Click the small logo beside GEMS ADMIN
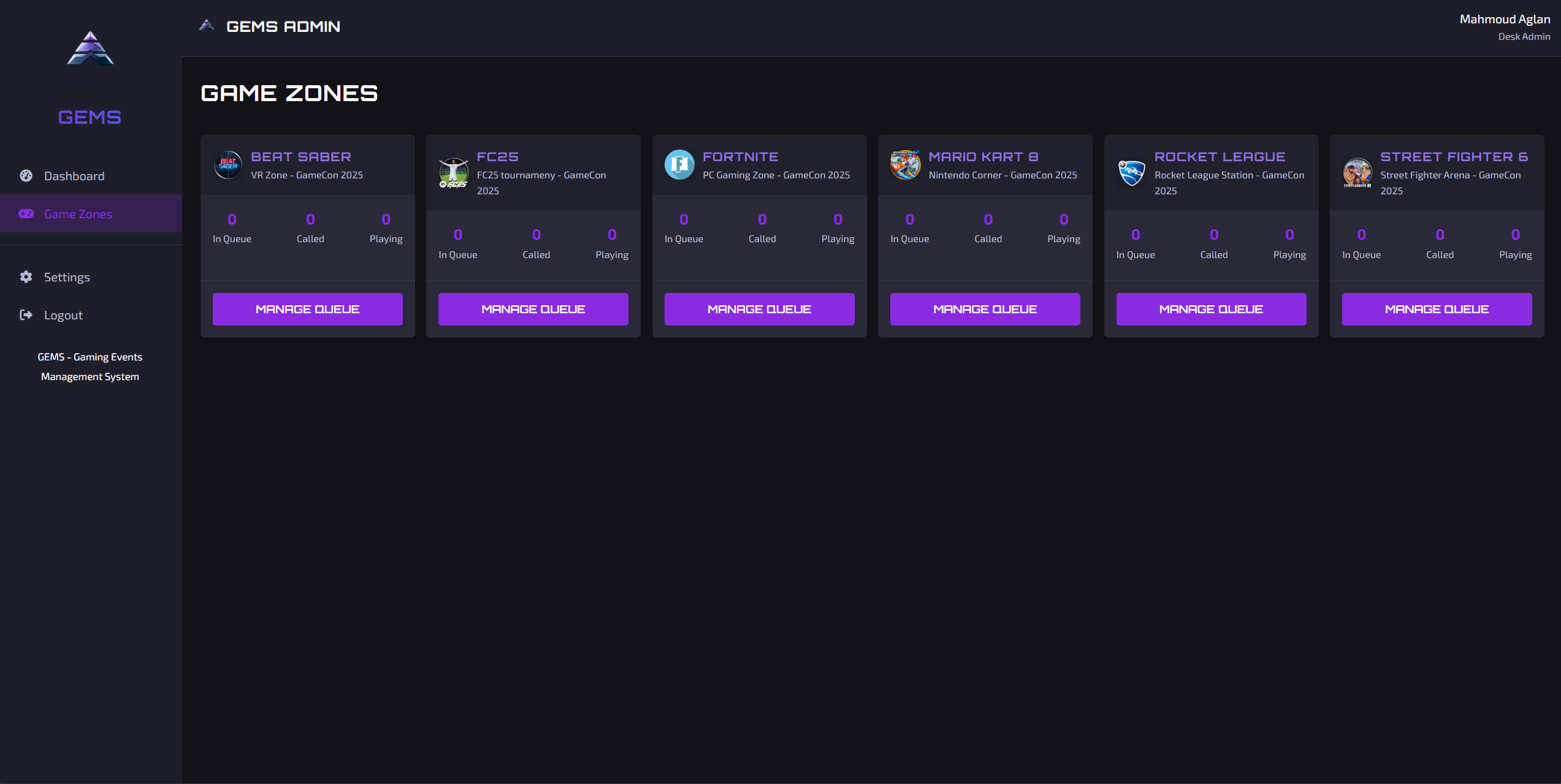 pyautogui.click(x=207, y=26)
